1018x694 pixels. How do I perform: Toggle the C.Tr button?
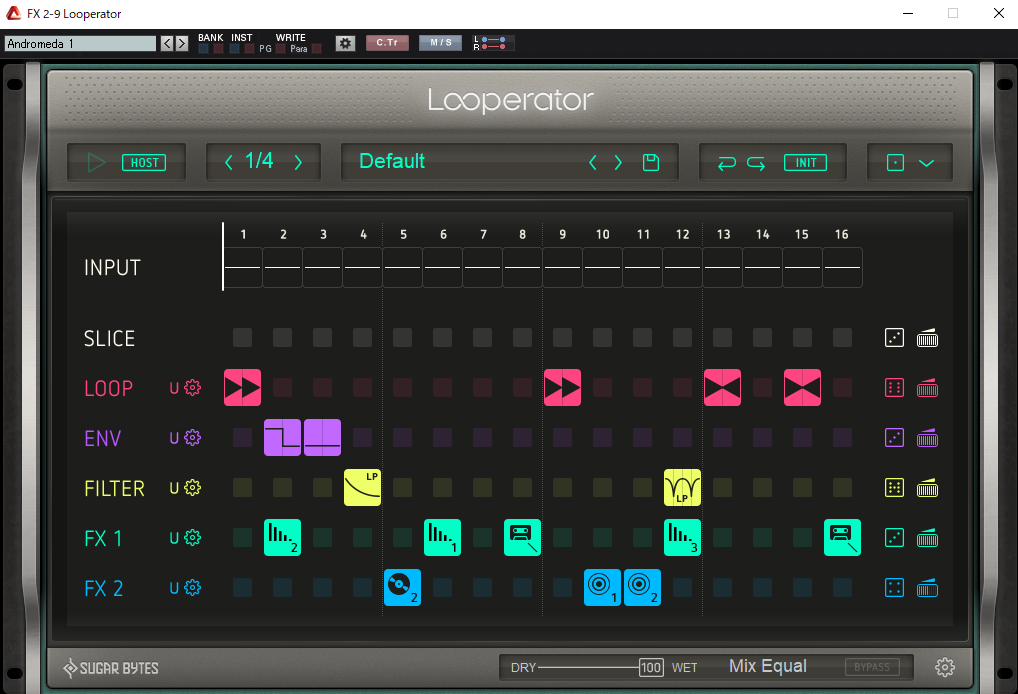387,43
